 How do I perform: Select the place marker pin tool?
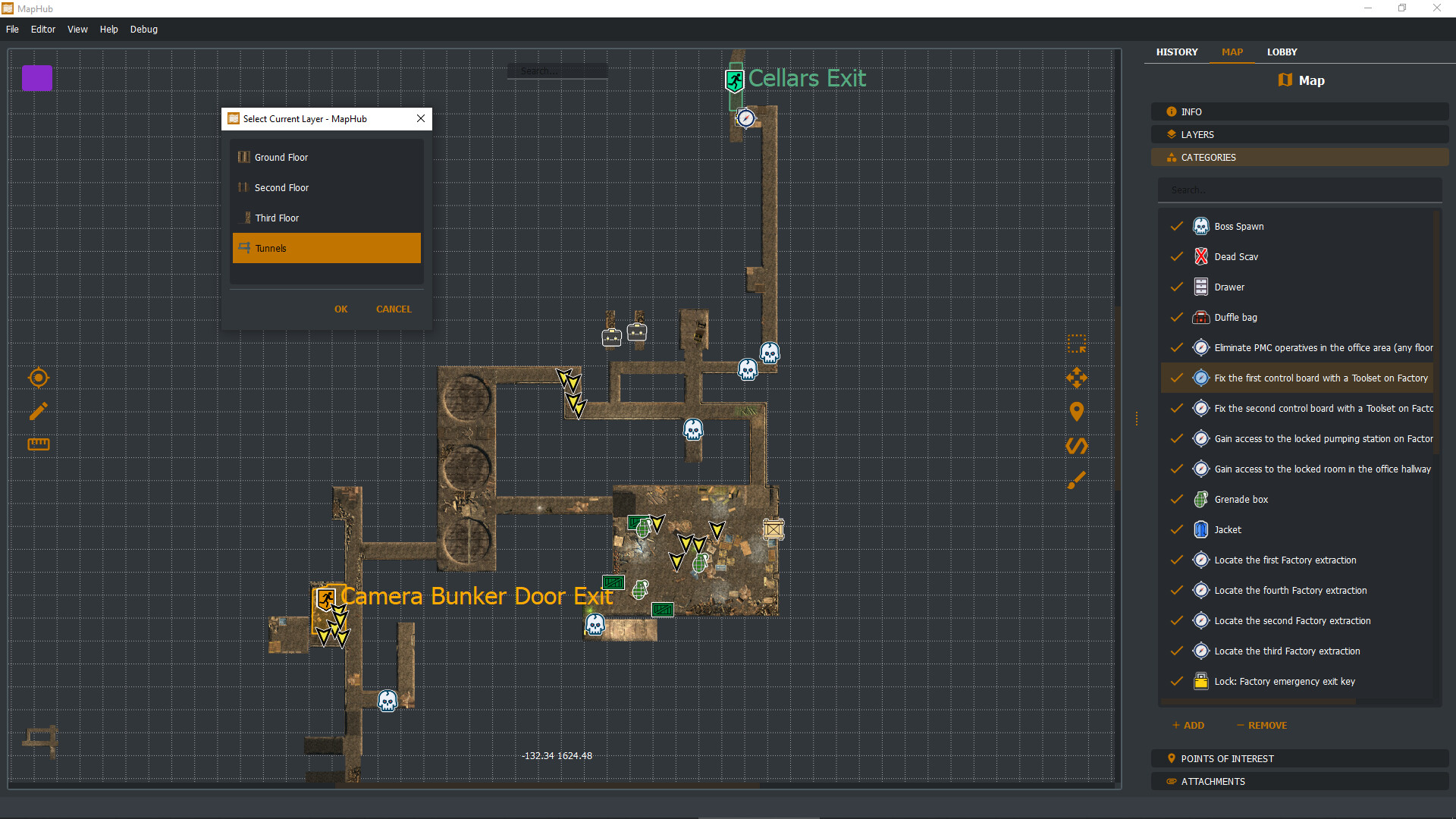[1078, 412]
